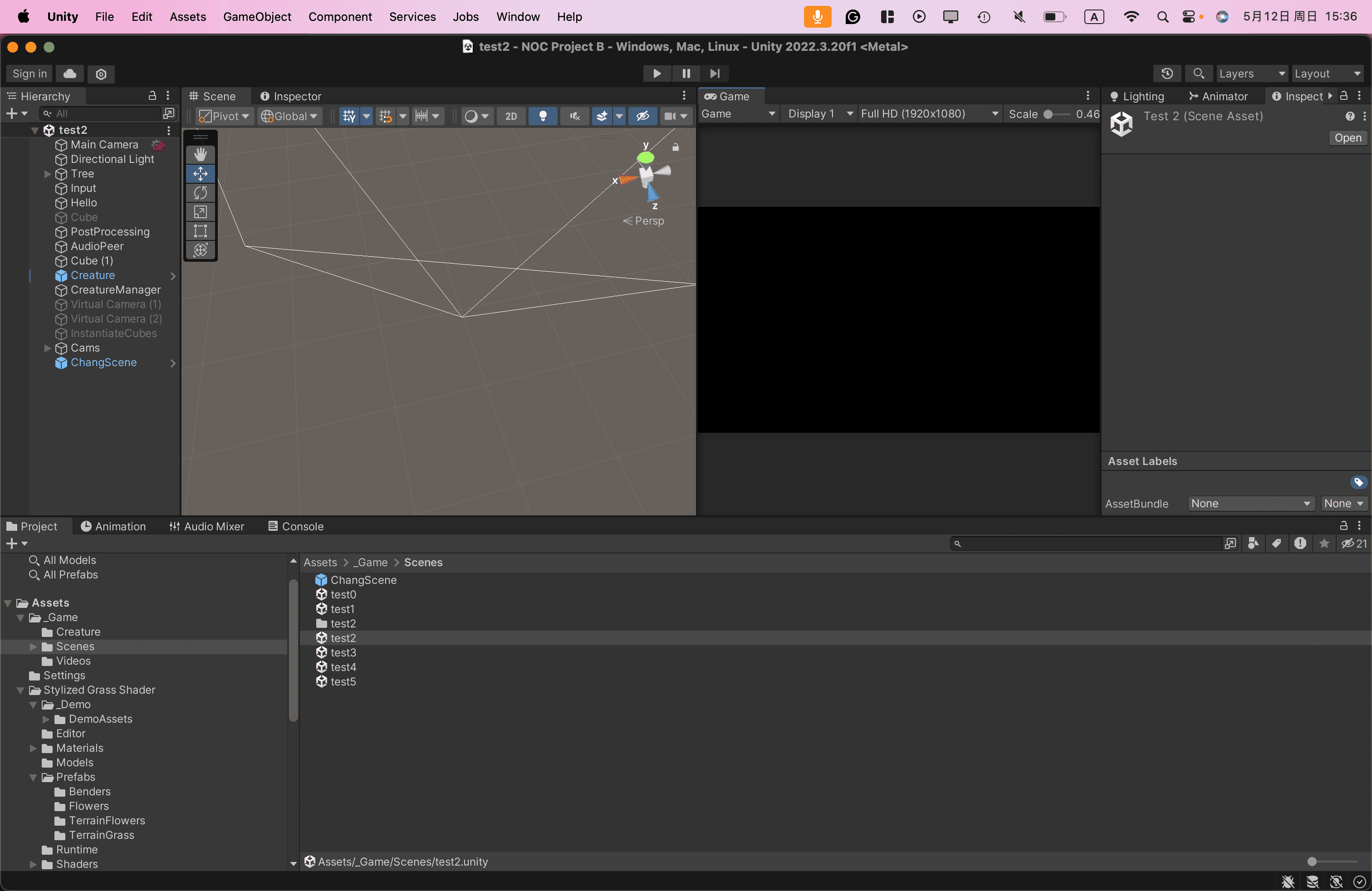The height and width of the screenshot is (891, 1372).
Task: Click the Play button
Action: [656, 73]
